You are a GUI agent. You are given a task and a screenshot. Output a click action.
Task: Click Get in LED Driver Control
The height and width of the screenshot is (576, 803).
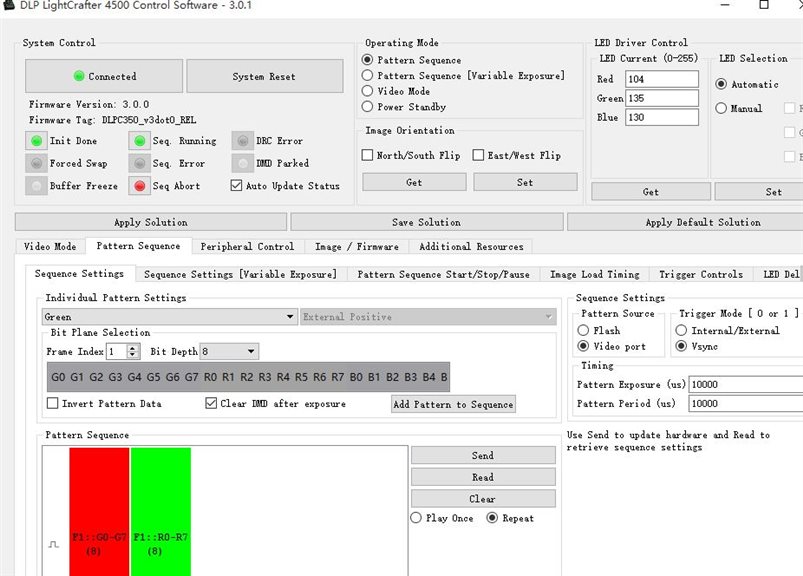(651, 192)
